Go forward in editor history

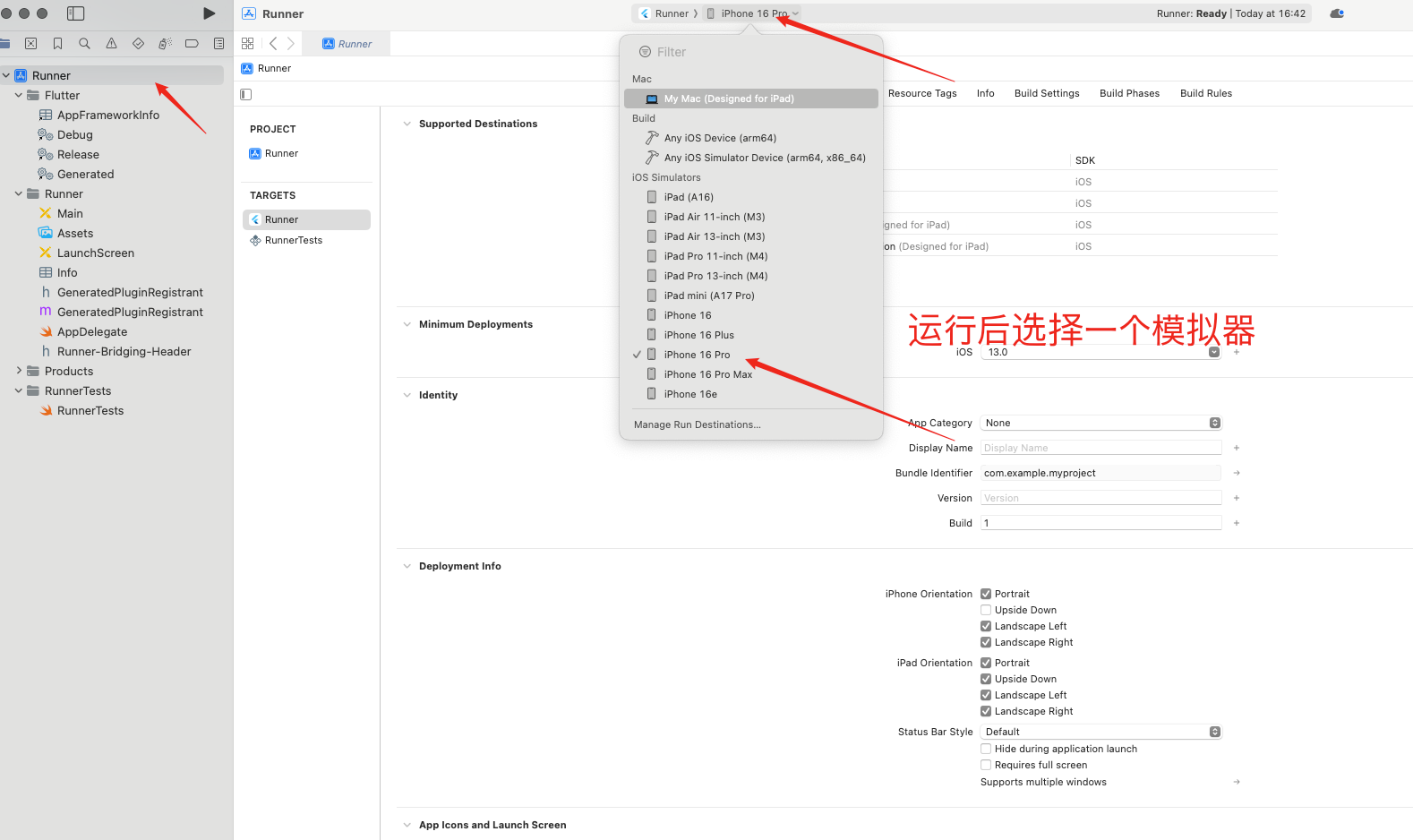pyautogui.click(x=290, y=43)
